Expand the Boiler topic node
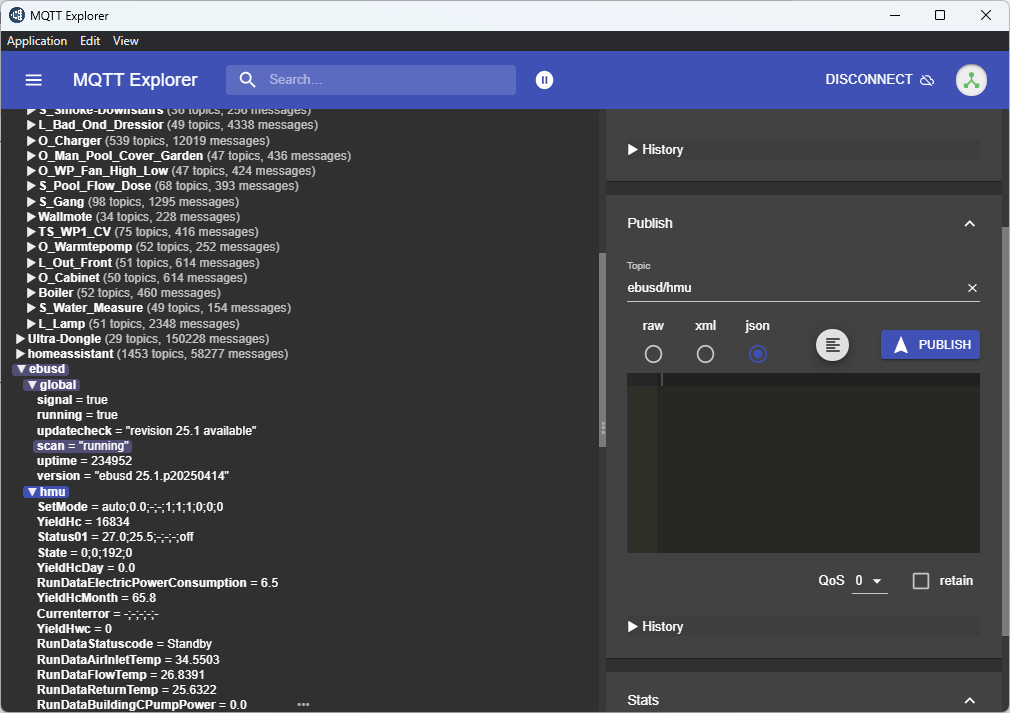Viewport: 1010px width, 713px height. click(31, 293)
